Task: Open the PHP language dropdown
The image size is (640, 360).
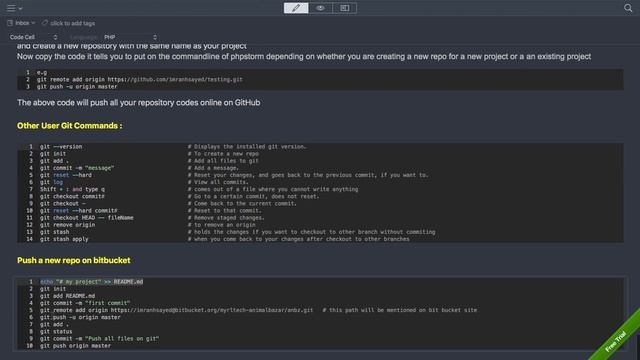Action: tap(130, 37)
